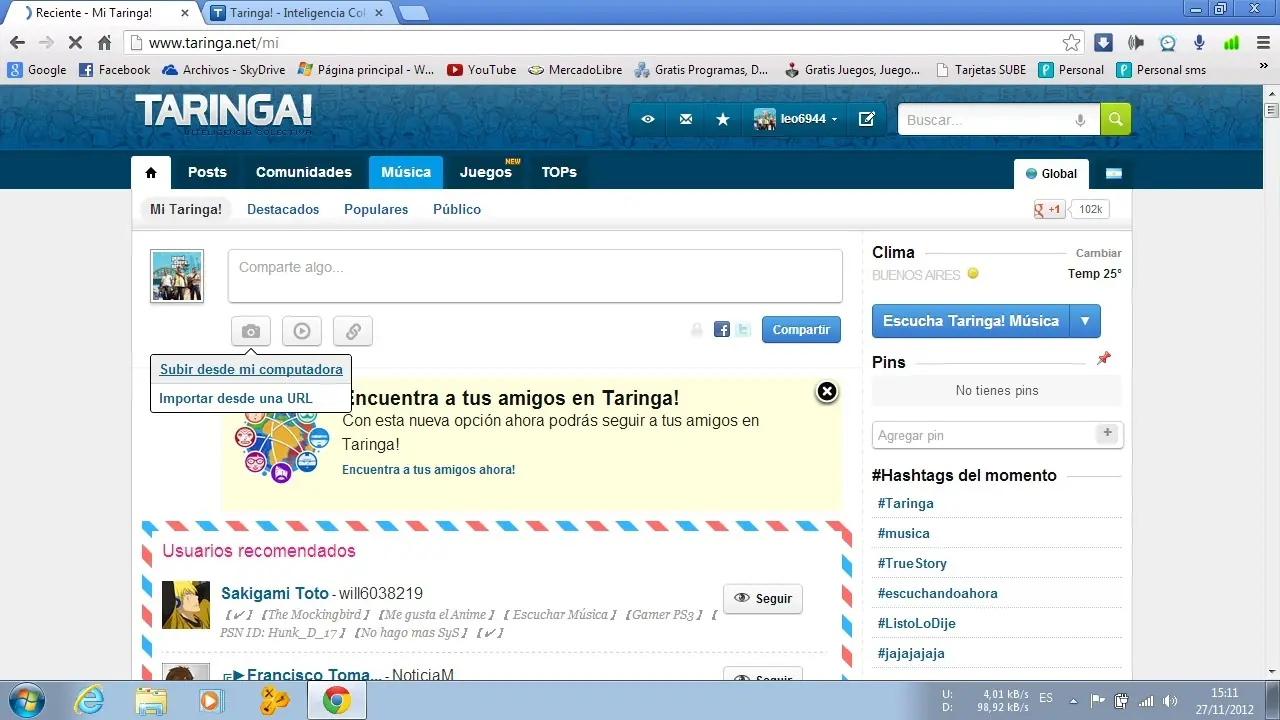Click Sakigami Toto avatar thumbnail
Screen dimensions: 1280x720
[x=186, y=605]
